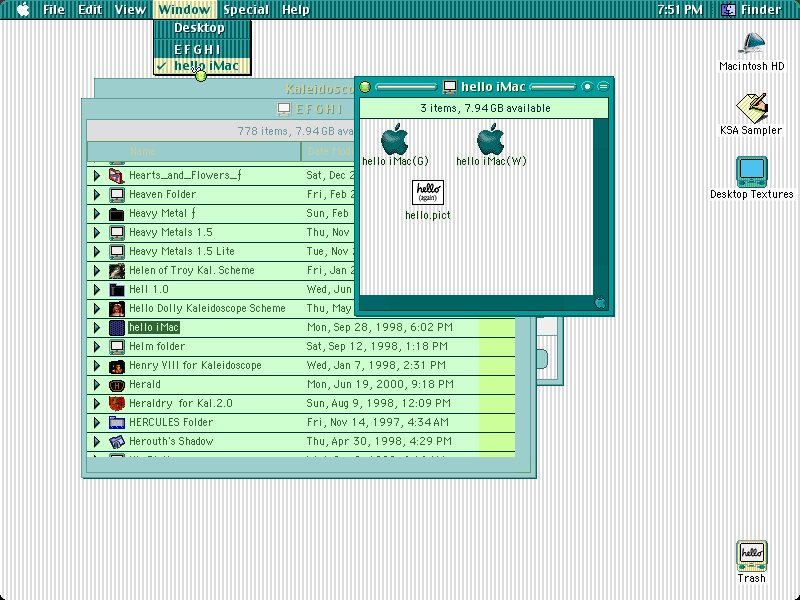Select the Hearts_and_Flowers_ƒ folder icon
Viewport: 800px width, 600px height.
(117, 176)
